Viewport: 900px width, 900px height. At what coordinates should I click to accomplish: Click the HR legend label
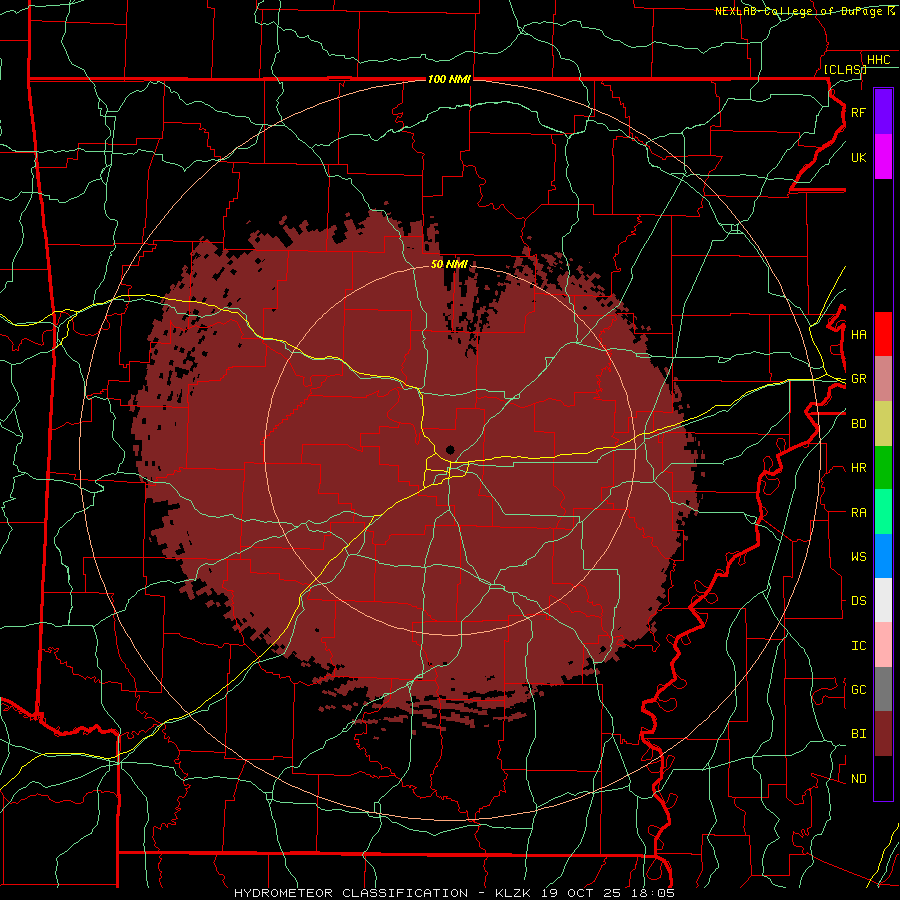(858, 468)
